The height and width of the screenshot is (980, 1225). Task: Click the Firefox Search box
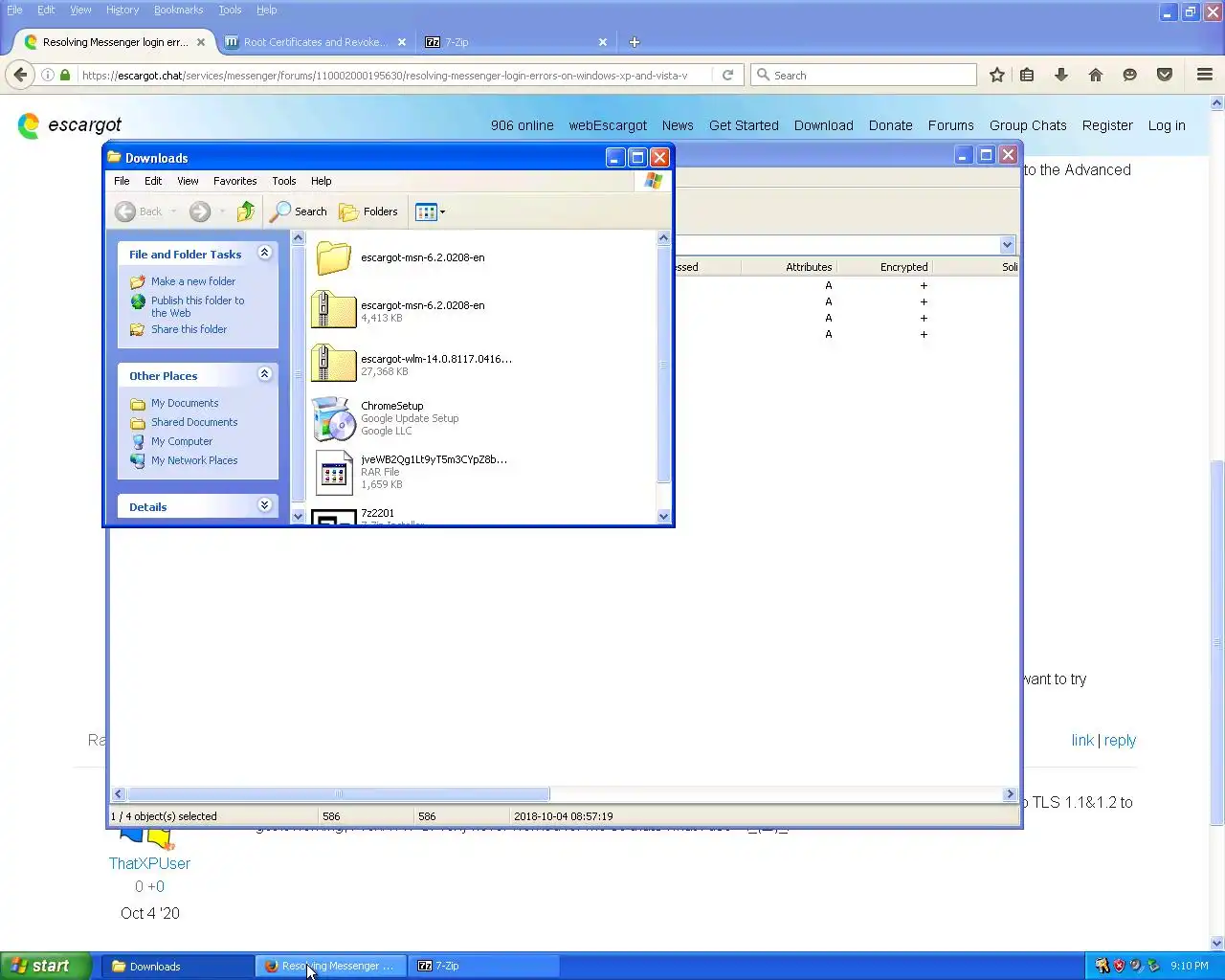[x=863, y=75]
